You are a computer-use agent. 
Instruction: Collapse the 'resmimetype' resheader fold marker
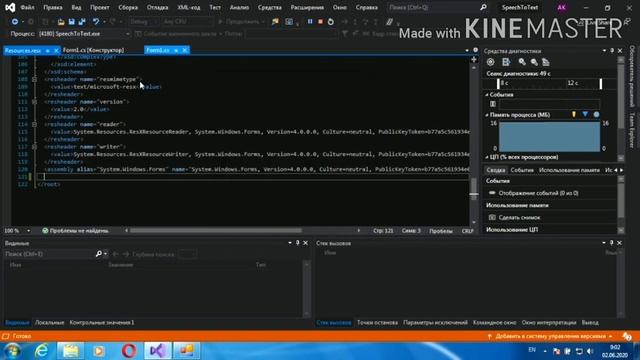[x=35, y=79]
